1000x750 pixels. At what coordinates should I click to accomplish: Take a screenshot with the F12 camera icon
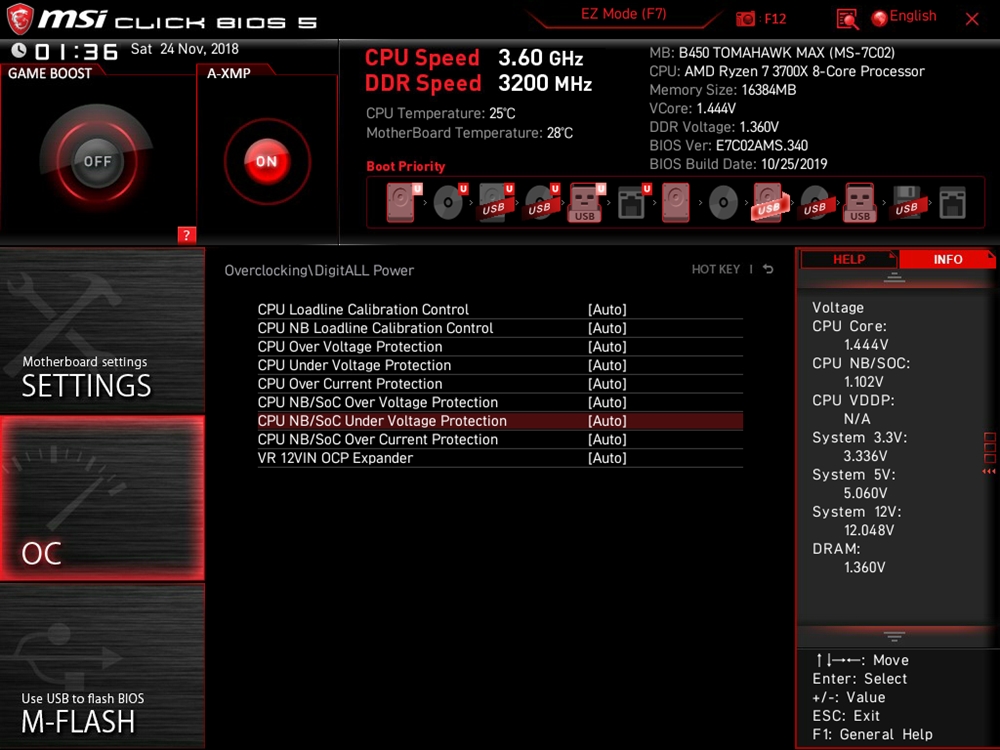(x=745, y=19)
